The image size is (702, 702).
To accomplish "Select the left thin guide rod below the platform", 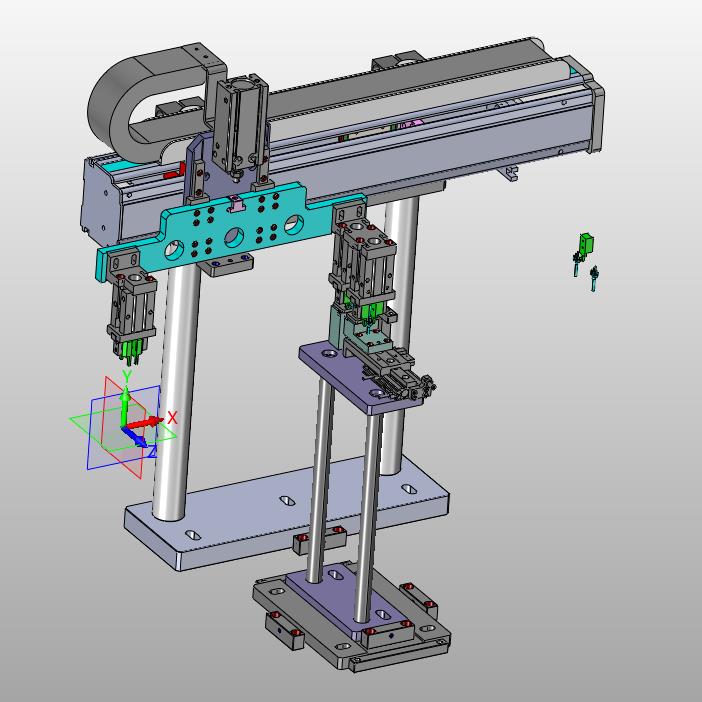I will (320, 481).
